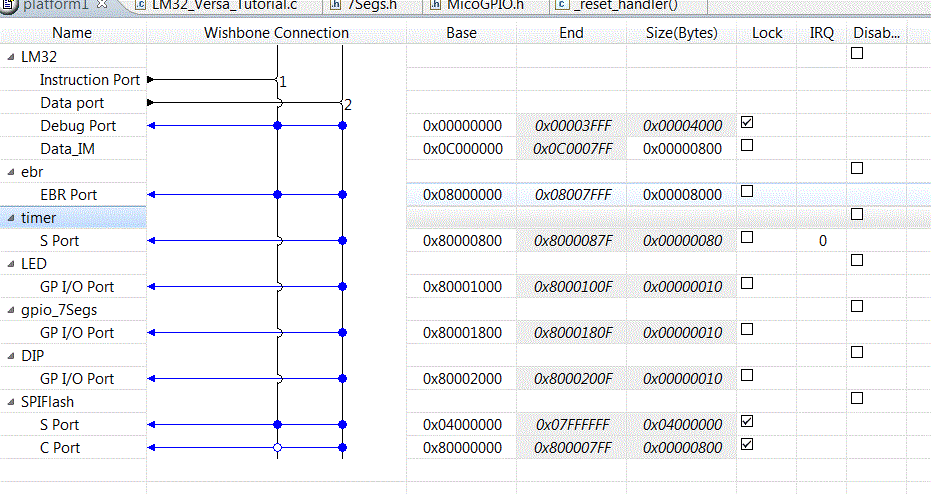Open the 7Segs.h tab
Viewport: 931px width, 494px height.
tap(364, 5)
